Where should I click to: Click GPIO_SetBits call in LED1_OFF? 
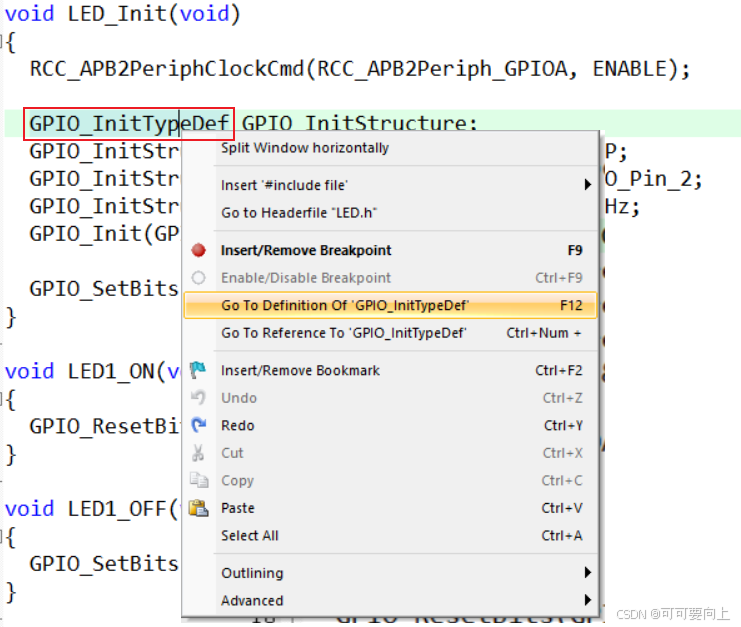[x=104, y=564]
